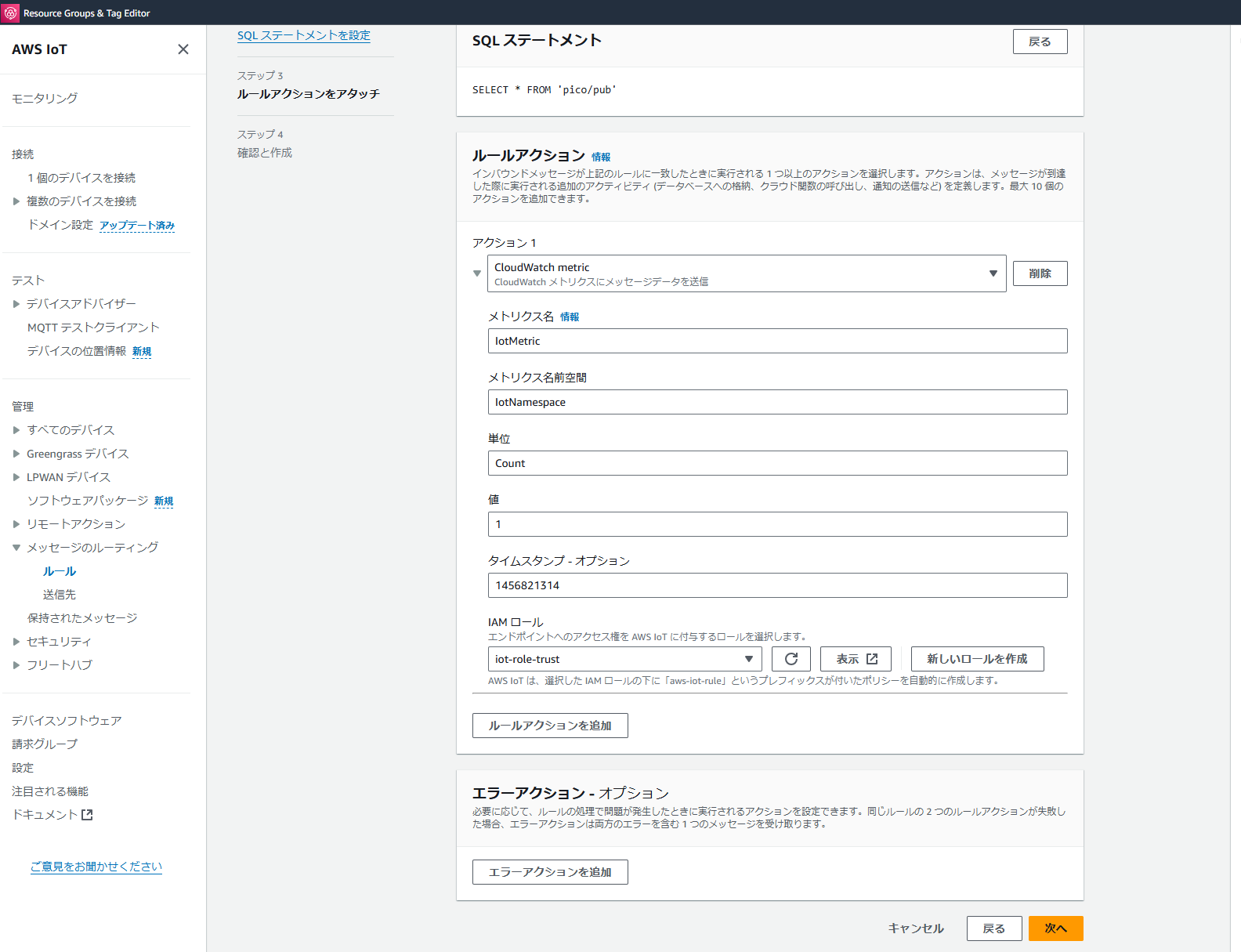Expand すべてのデバイス section
This screenshot has height=952, width=1241.
coord(16,430)
